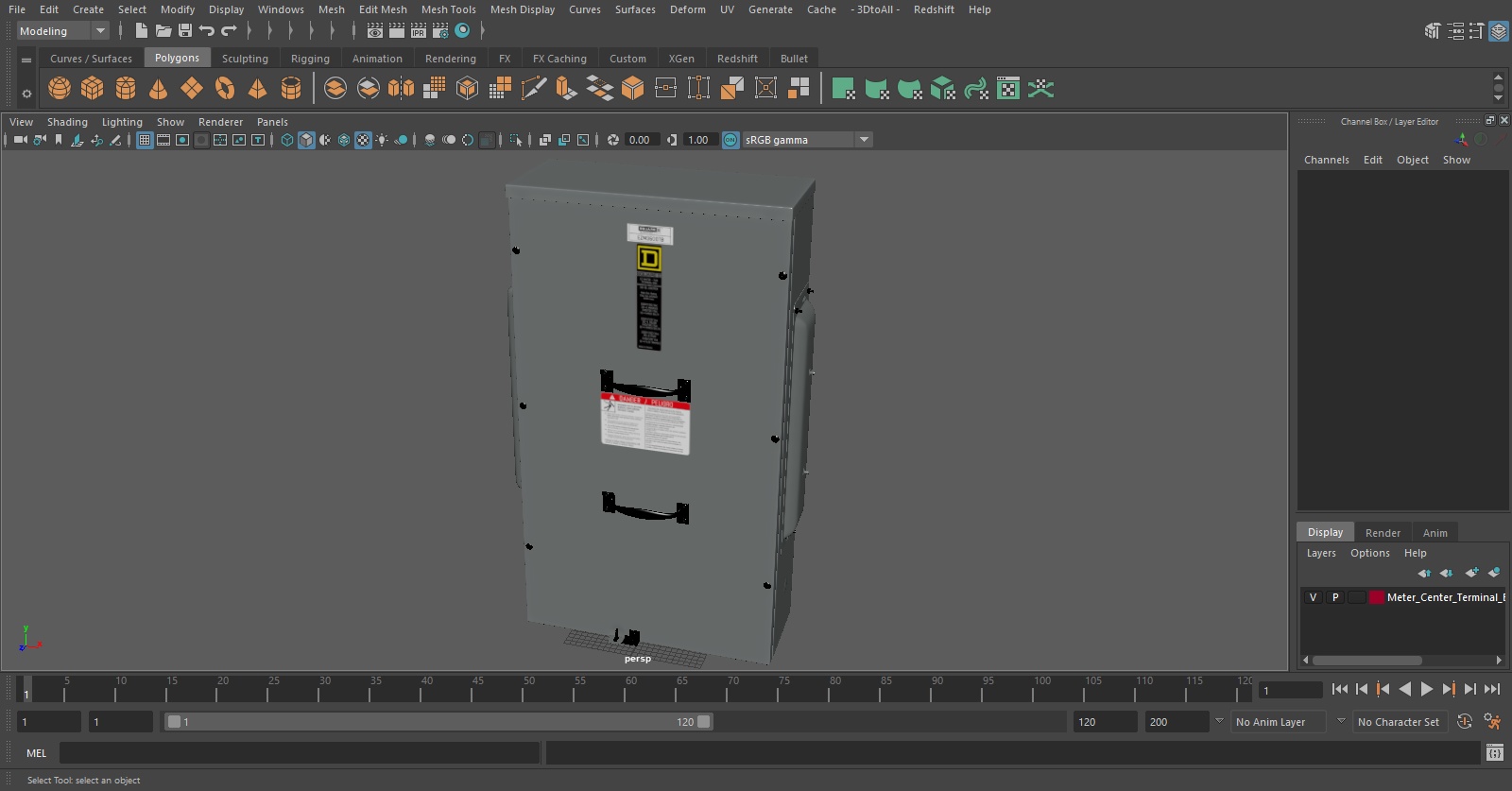Move layer up in layer editor
Screen dimensions: 1512x791
click(x=1424, y=573)
